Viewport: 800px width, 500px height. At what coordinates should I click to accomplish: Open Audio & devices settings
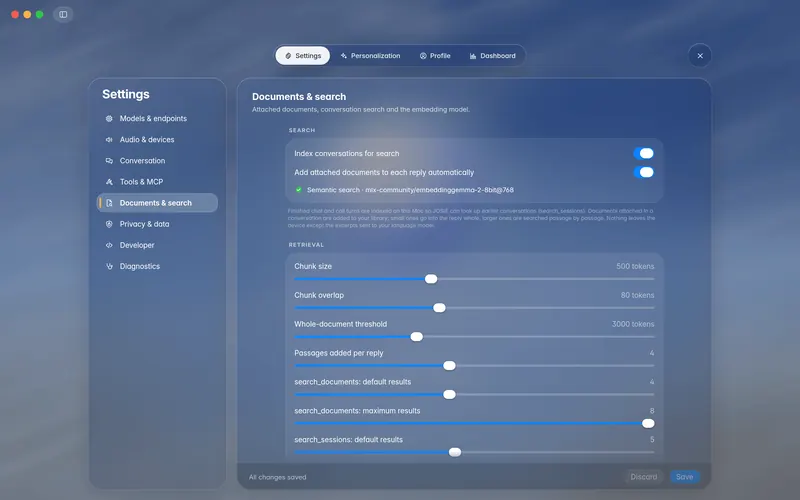click(157, 139)
